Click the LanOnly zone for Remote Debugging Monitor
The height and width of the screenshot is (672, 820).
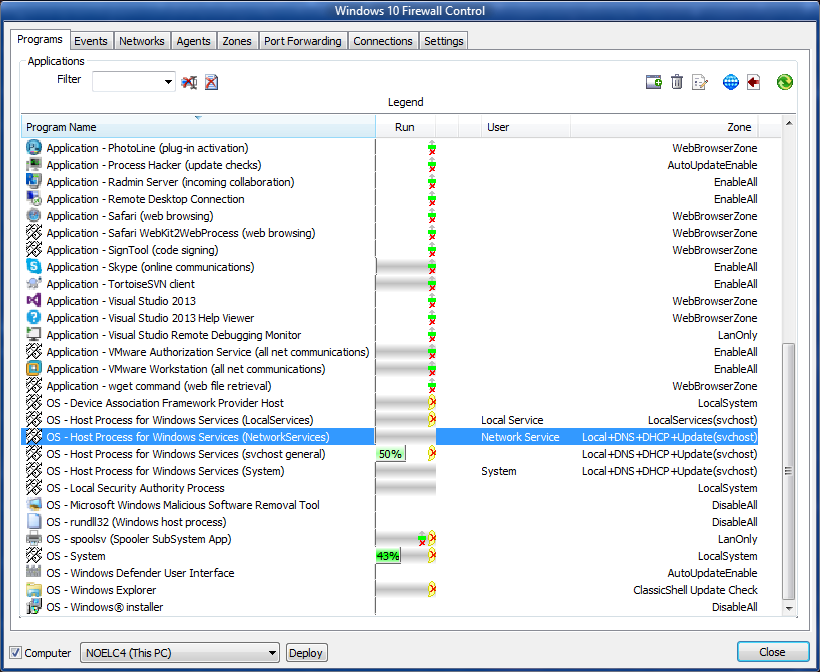click(x=737, y=335)
